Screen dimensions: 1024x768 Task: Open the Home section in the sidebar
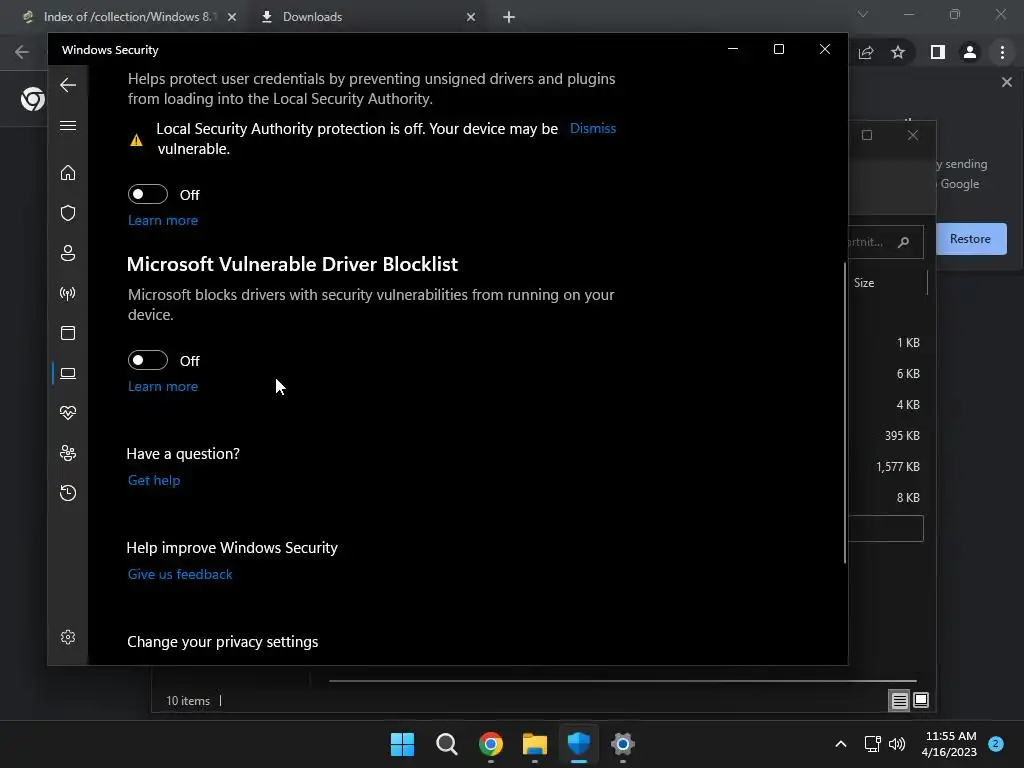(x=68, y=173)
